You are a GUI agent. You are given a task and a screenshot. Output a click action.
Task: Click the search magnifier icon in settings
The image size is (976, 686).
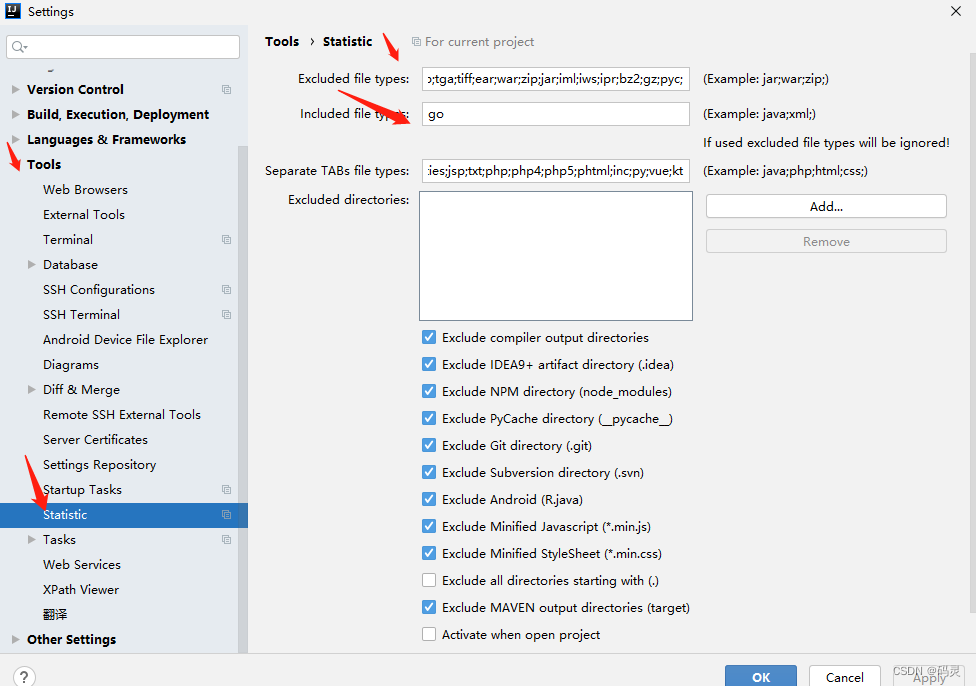coord(19,47)
